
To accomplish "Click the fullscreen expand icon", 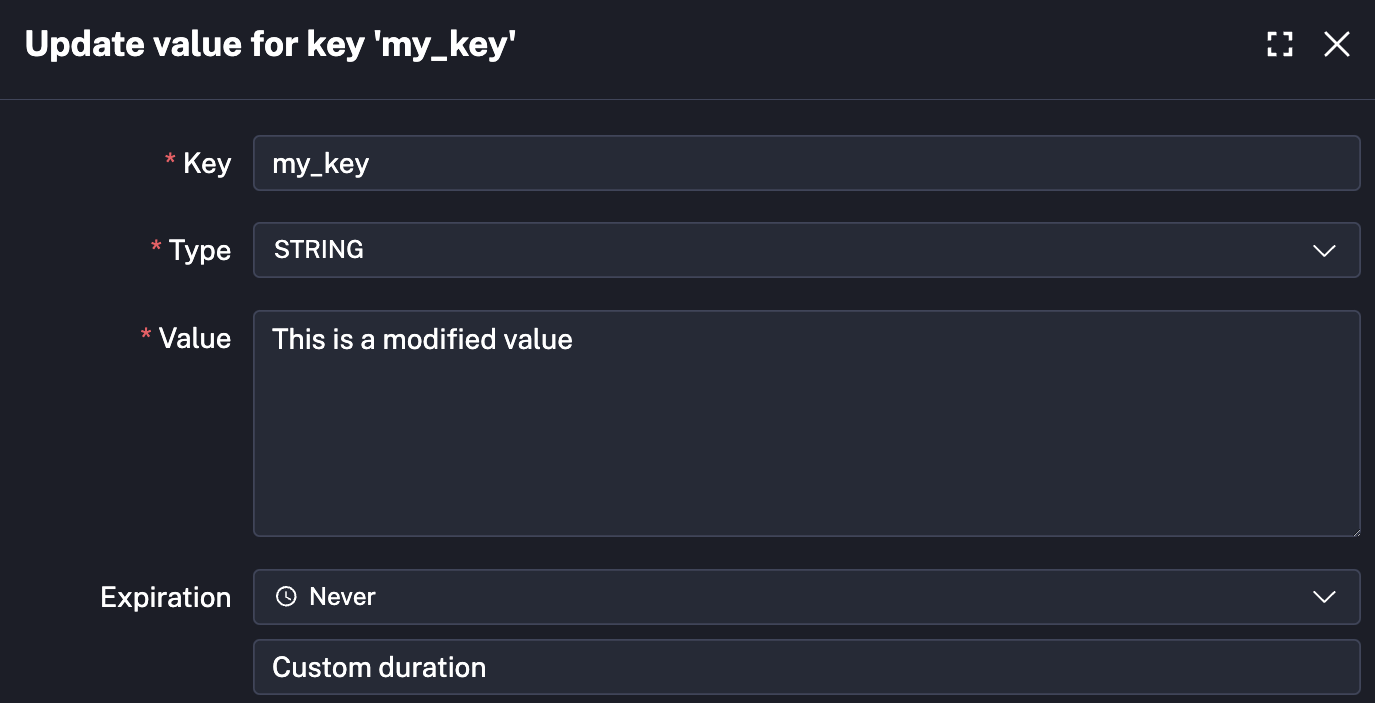I will pyautogui.click(x=1279, y=44).
